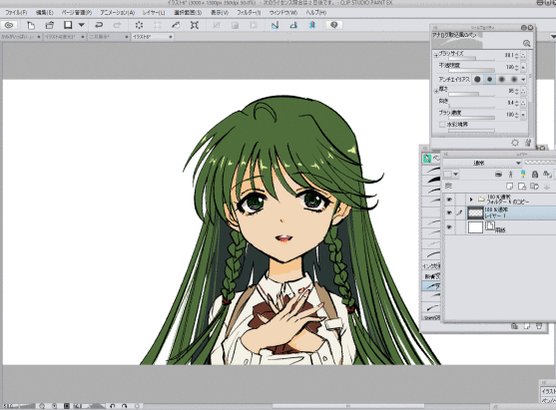Open the ヘルプ(H) menu
556x410 pixels.
point(316,12)
